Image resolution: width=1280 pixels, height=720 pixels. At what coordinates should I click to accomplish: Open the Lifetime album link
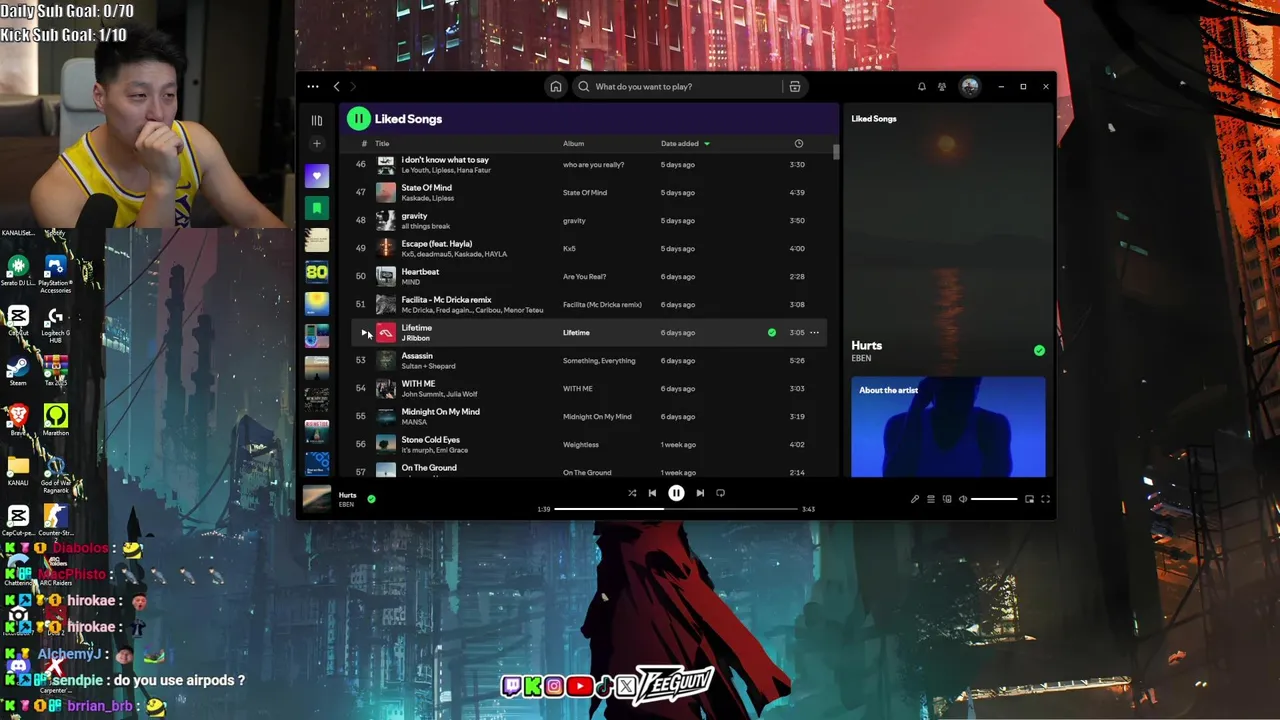click(576, 332)
